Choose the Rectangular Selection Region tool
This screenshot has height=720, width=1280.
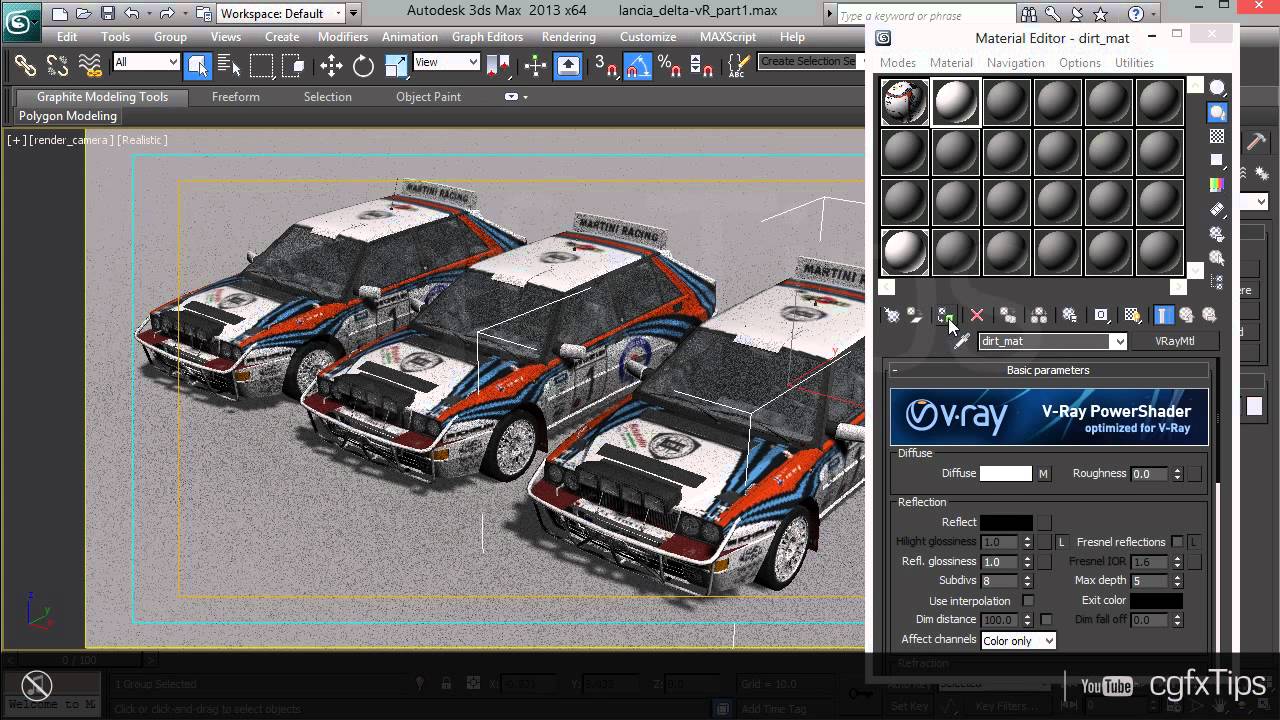click(x=261, y=66)
